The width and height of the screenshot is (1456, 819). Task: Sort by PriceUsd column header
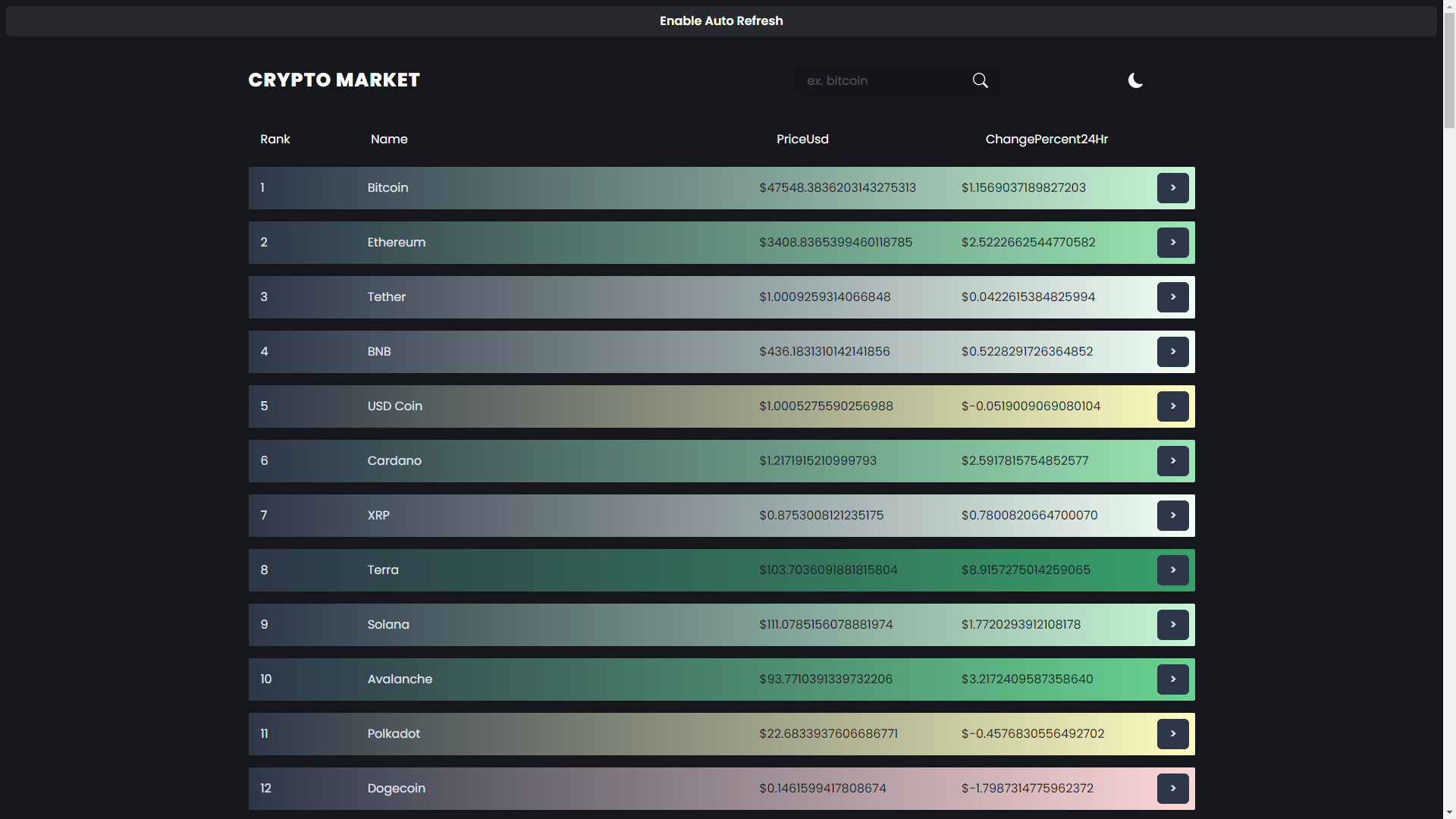pyautogui.click(x=802, y=140)
